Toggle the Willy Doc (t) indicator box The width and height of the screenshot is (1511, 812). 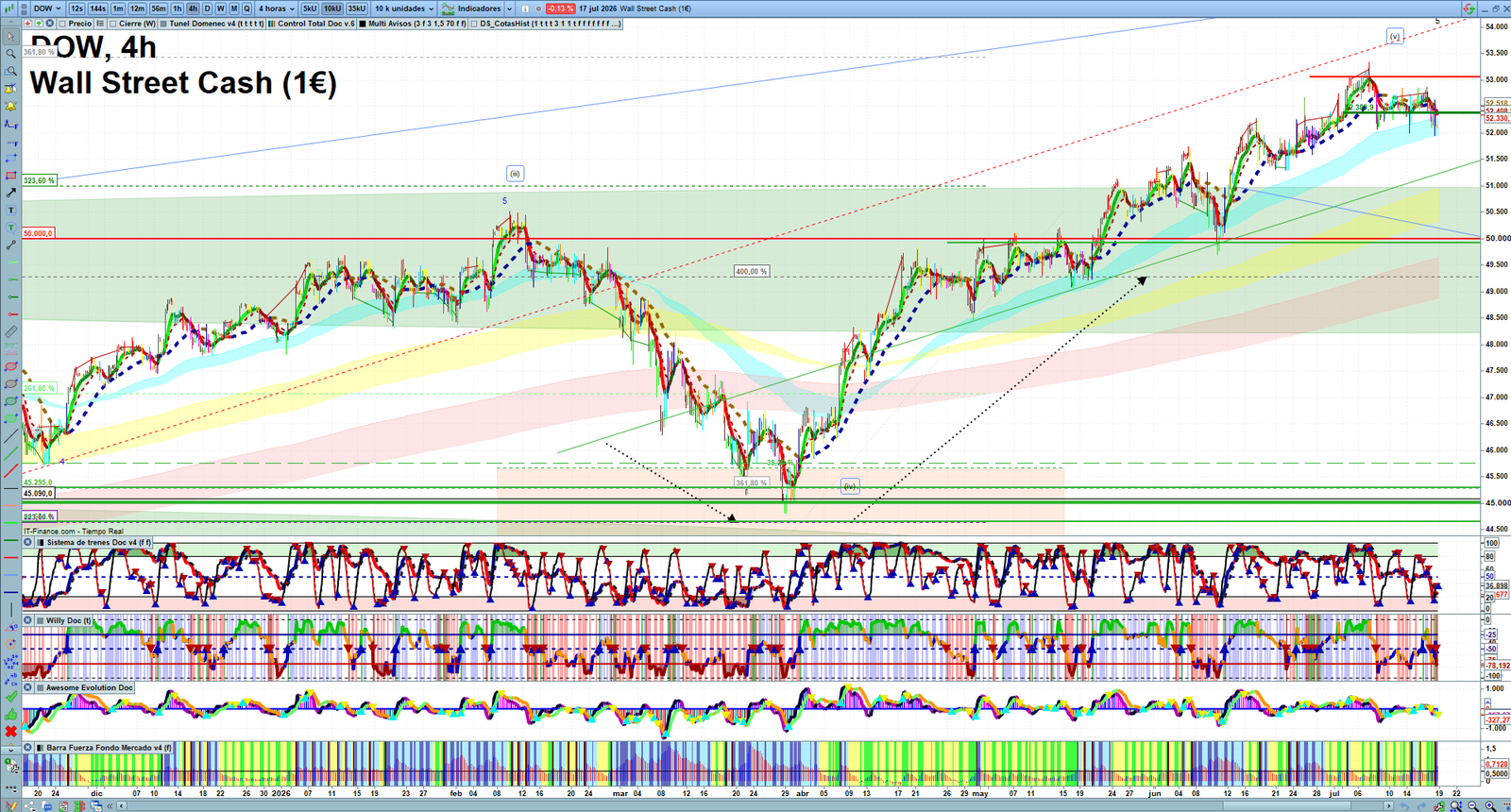[40, 620]
